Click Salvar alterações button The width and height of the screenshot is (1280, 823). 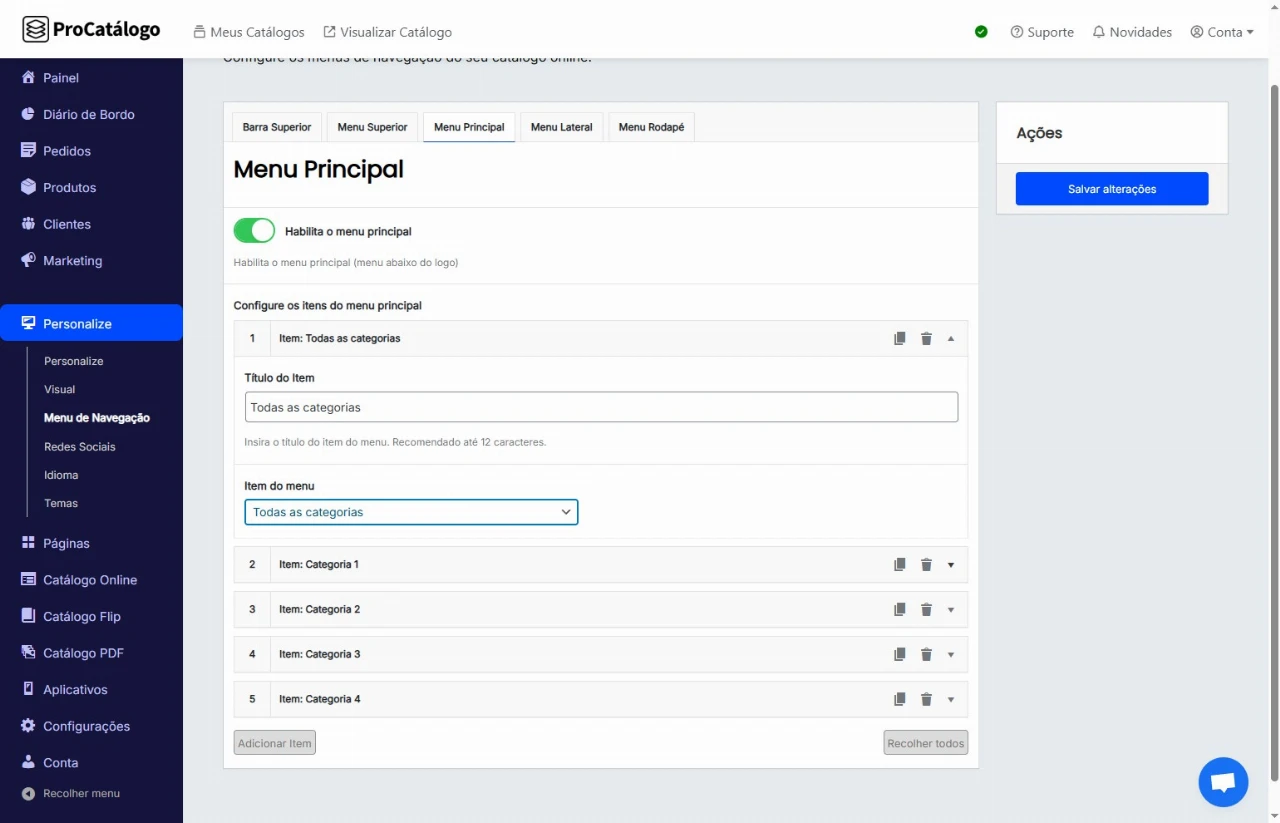point(1111,189)
